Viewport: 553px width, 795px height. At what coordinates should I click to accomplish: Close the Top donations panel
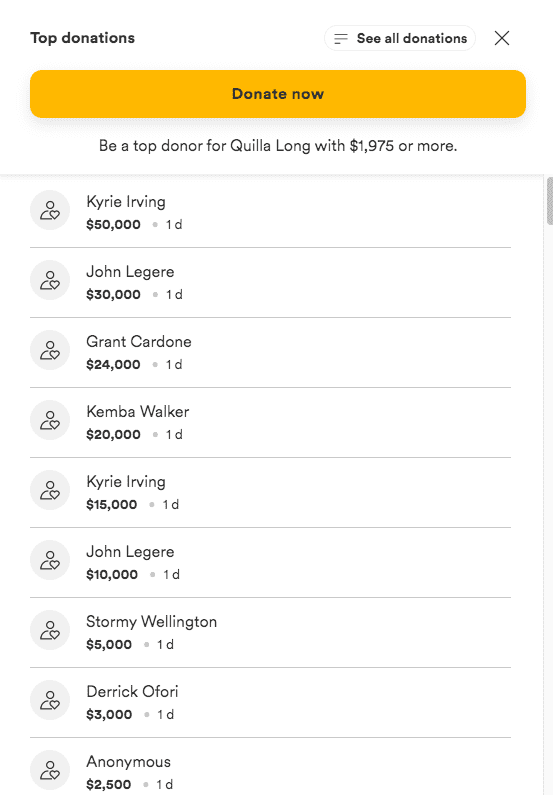click(502, 38)
